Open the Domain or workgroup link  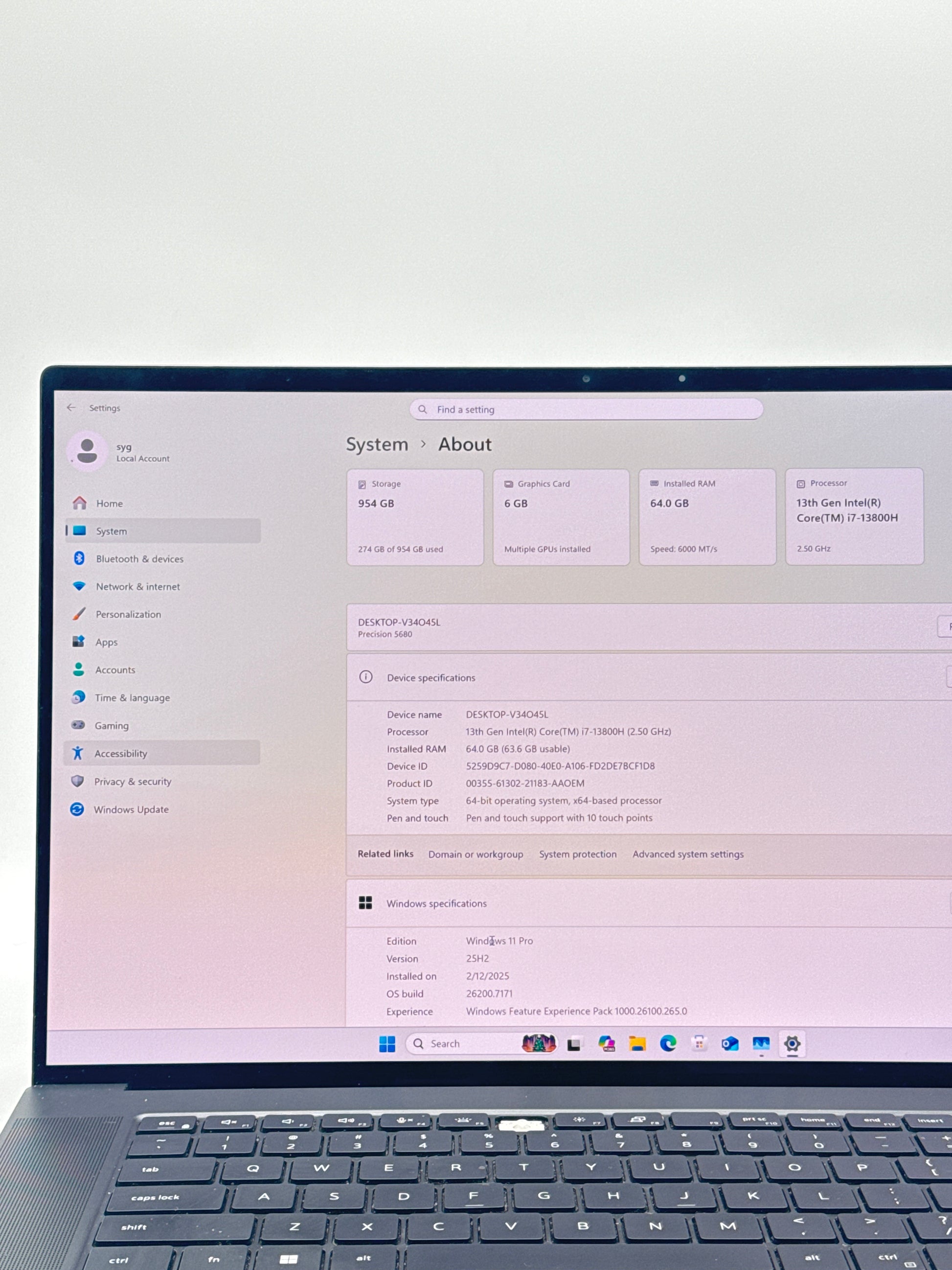click(475, 854)
